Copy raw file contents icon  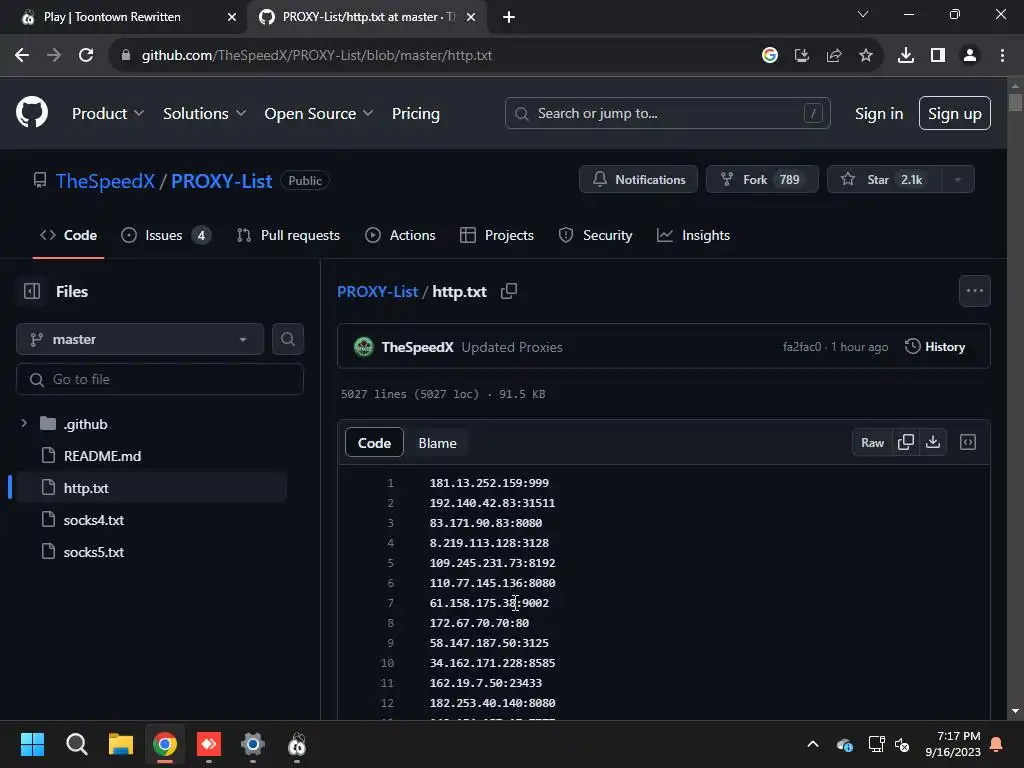pos(905,442)
